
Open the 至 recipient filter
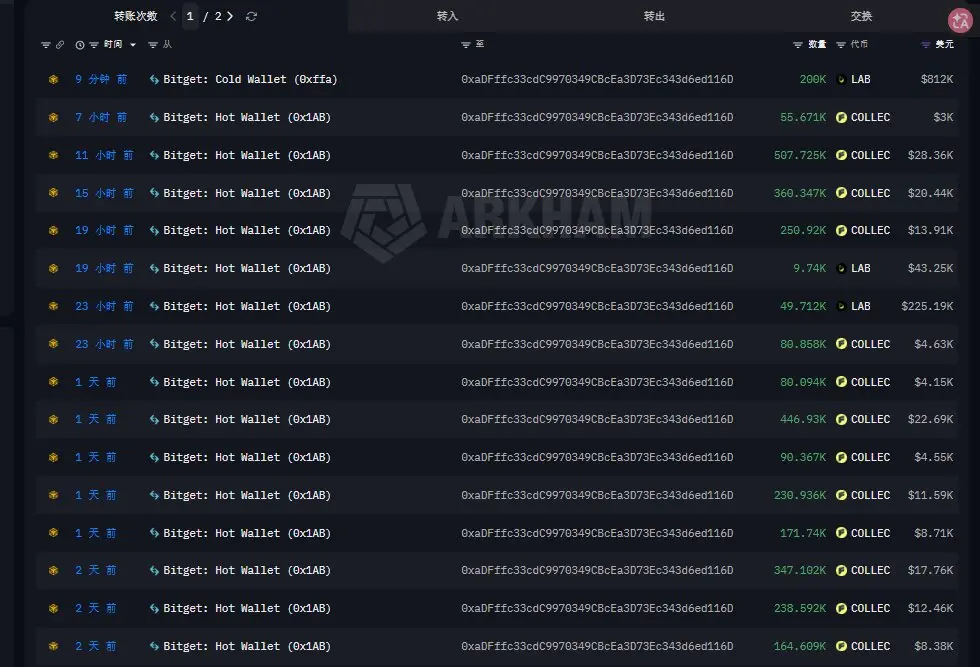(x=466, y=44)
